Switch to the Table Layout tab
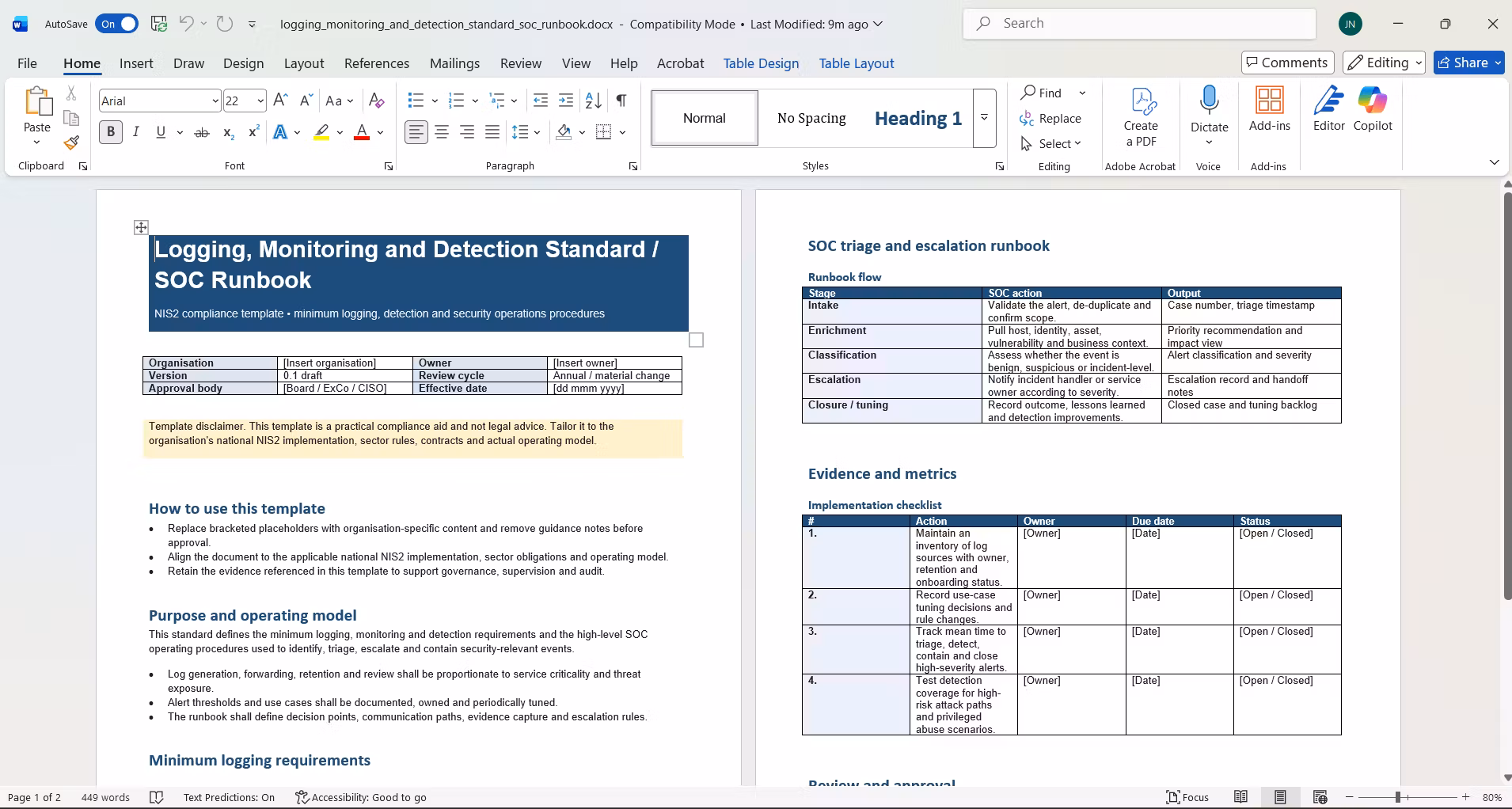The image size is (1512, 809). click(x=857, y=63)
